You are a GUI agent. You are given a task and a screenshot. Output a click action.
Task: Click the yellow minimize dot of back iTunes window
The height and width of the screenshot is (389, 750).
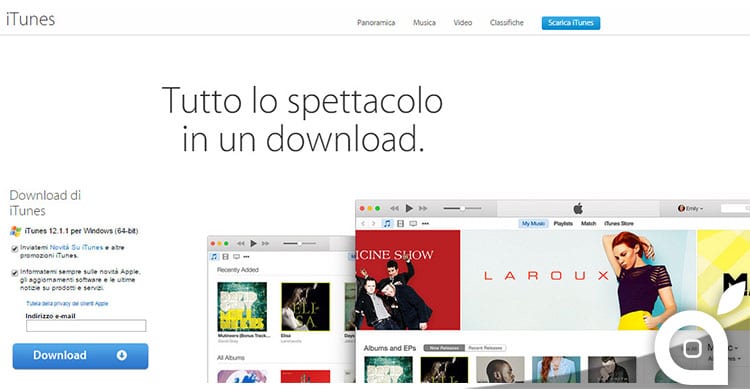click(220, 244)
